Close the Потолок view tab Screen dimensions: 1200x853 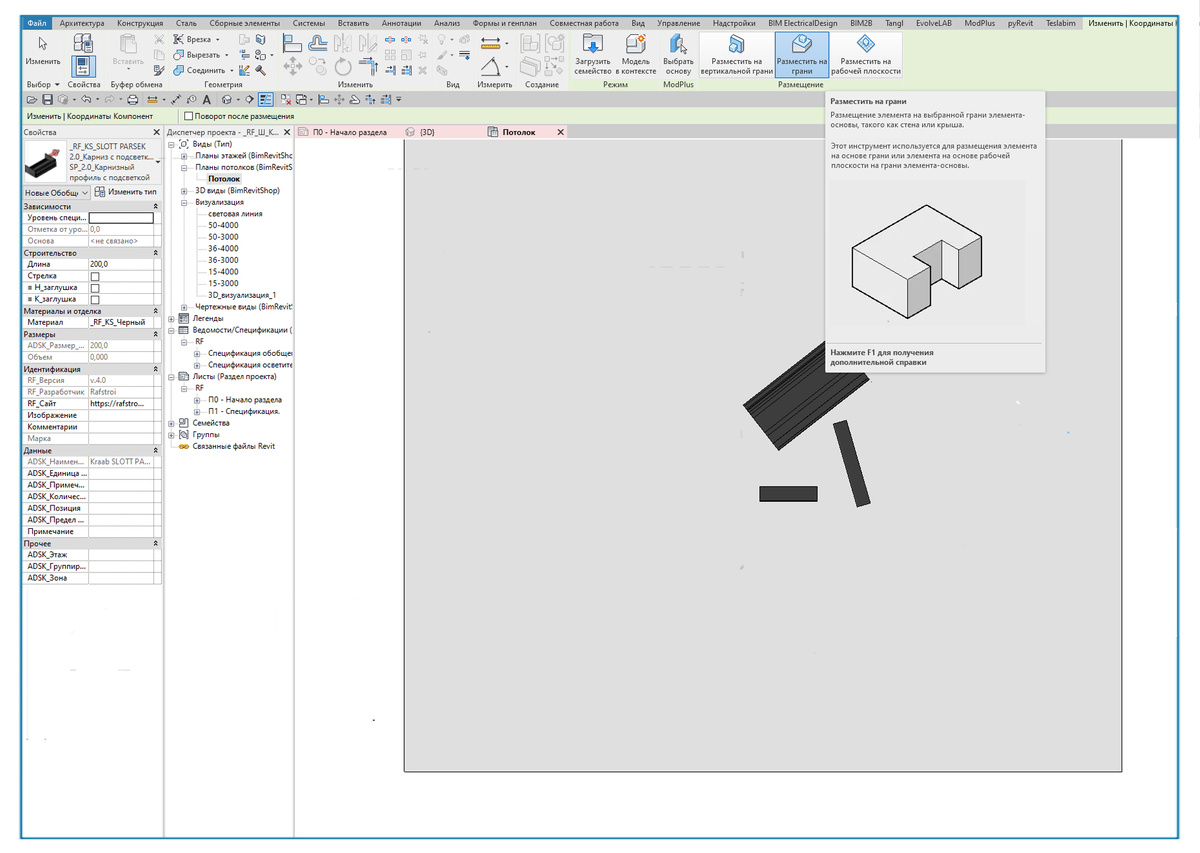pos(560,132)
